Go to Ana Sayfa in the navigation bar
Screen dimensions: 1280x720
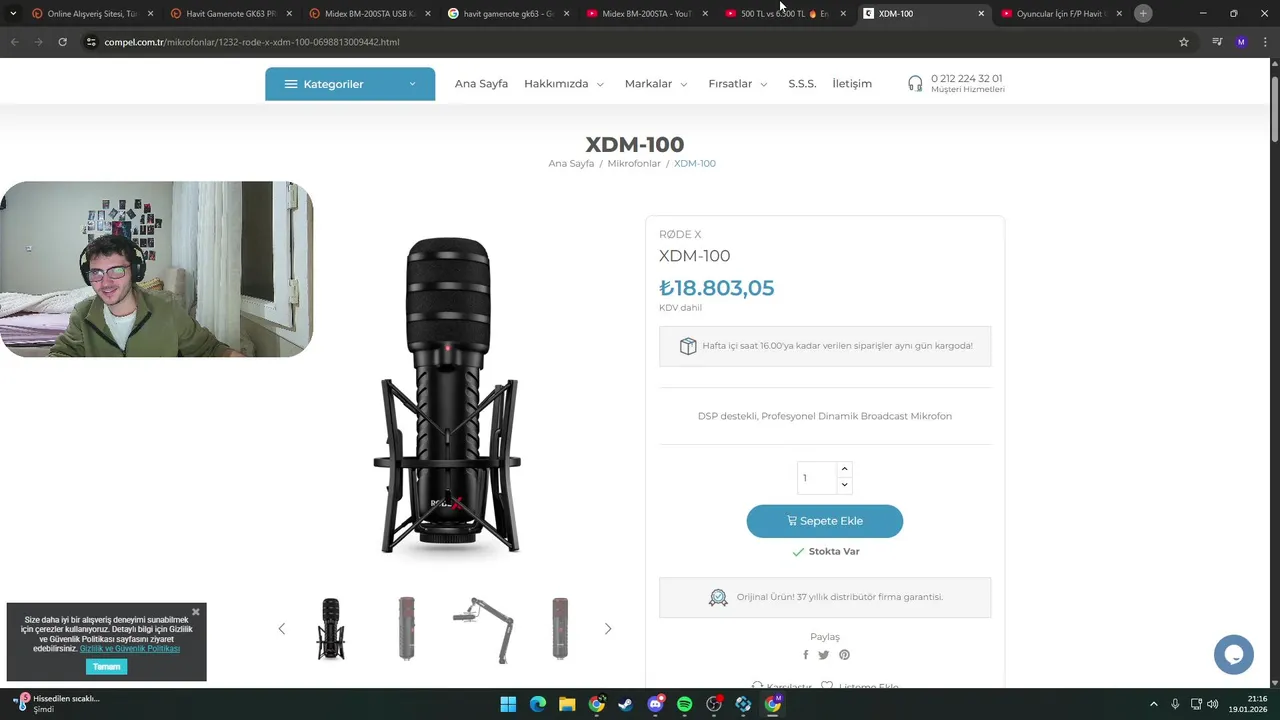(x=481, y=84)
